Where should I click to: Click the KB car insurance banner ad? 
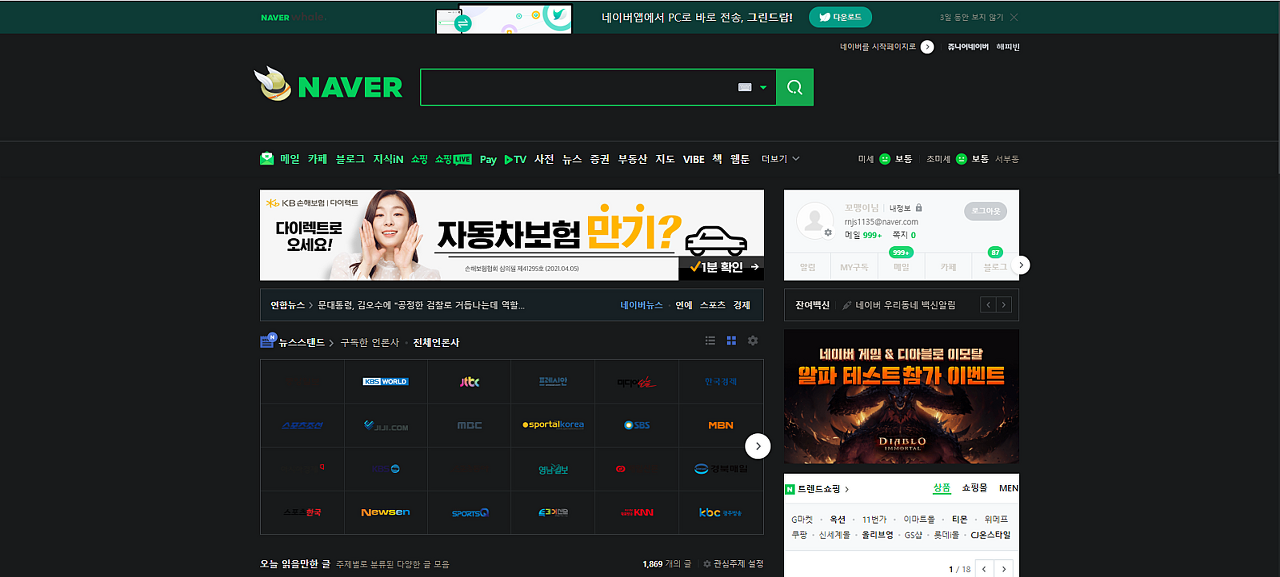click(512, 235)
